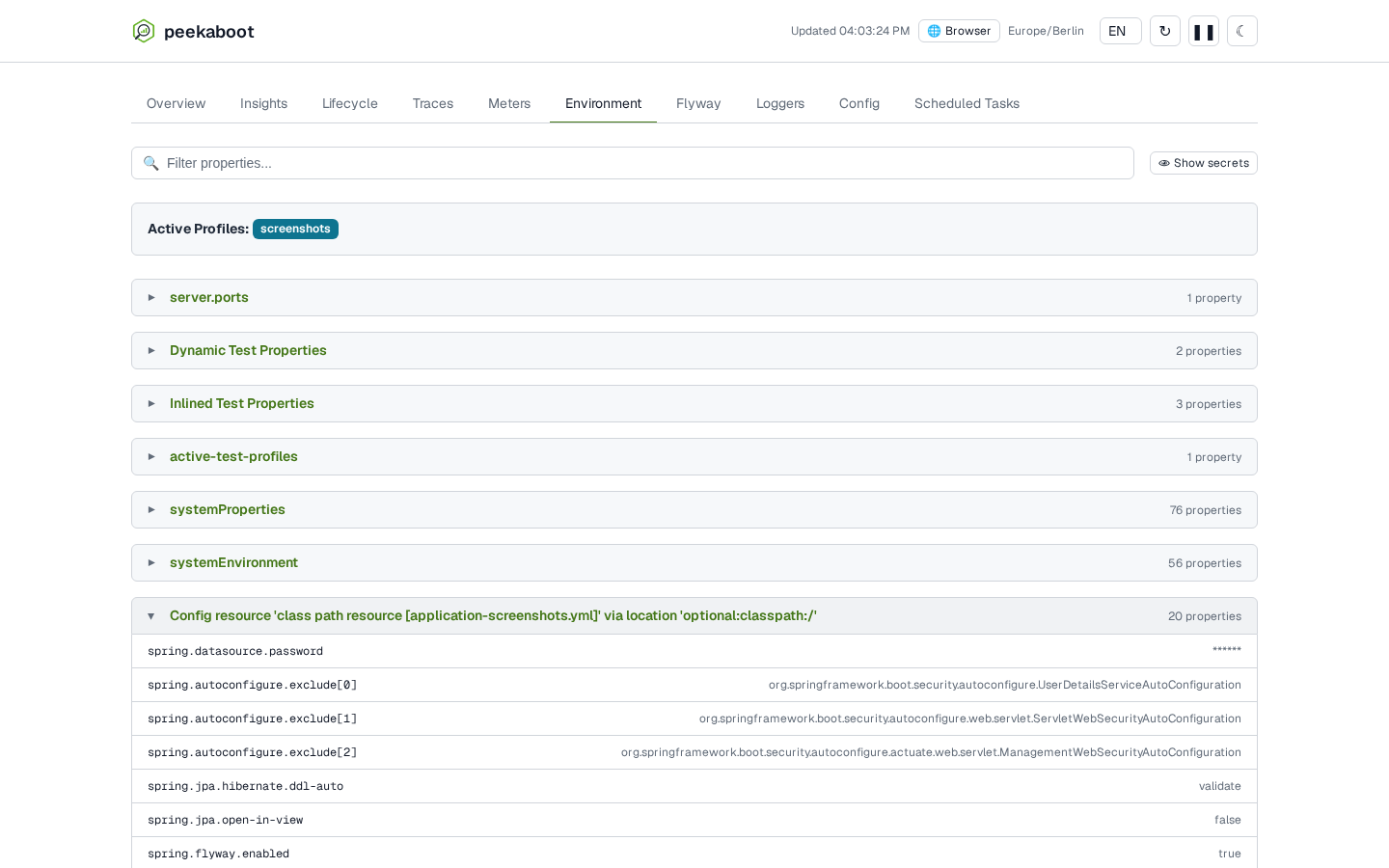Open the Insights tab
This screenshot has width=1389, height=868.
point(263,103)
